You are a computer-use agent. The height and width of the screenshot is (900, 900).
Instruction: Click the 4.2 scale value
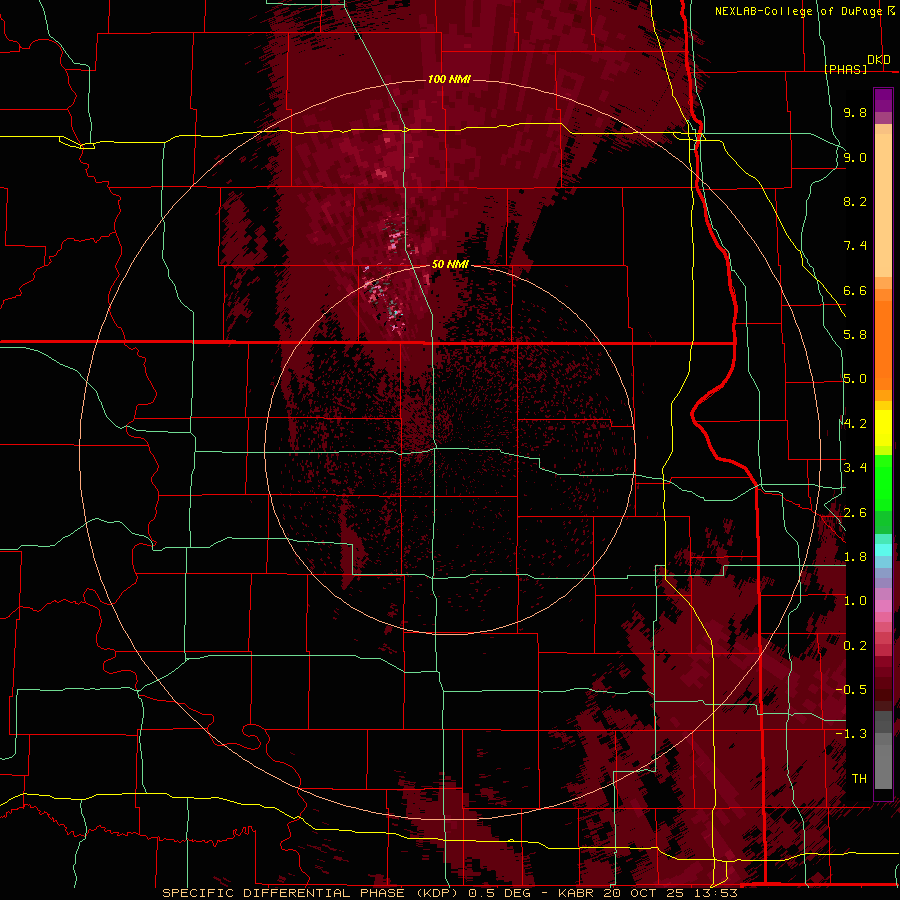click(855, 424)
